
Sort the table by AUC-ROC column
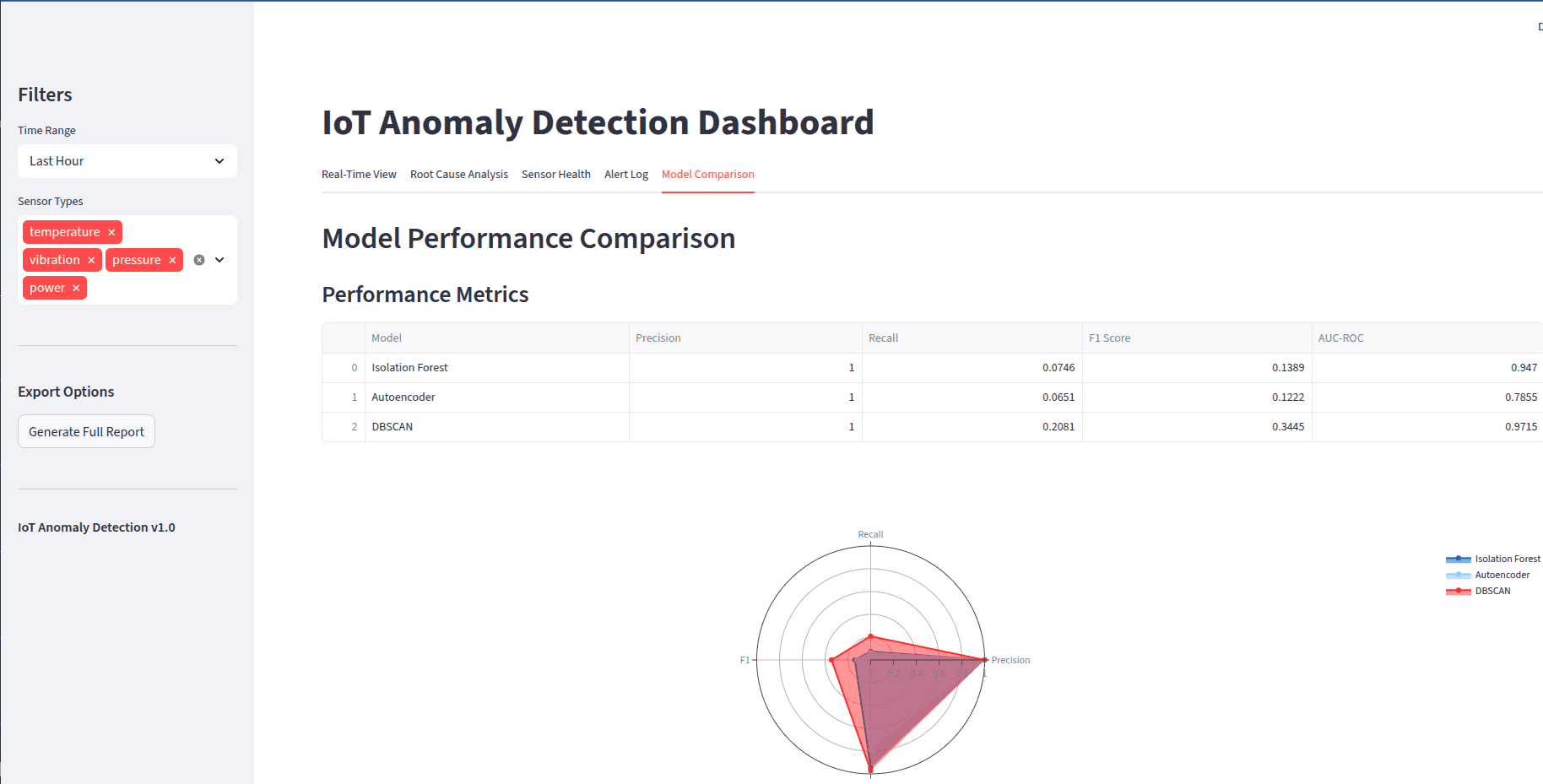point(1340,338)
